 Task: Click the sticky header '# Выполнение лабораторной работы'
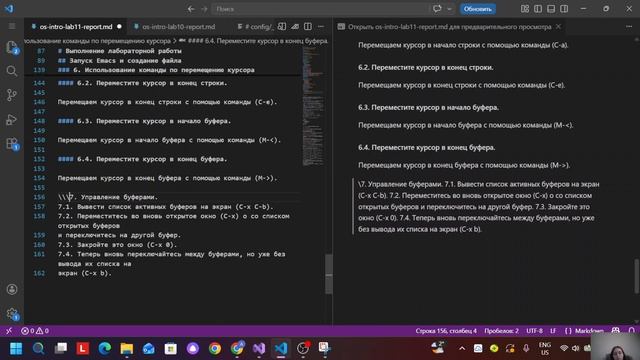click(x=120, y=51)
